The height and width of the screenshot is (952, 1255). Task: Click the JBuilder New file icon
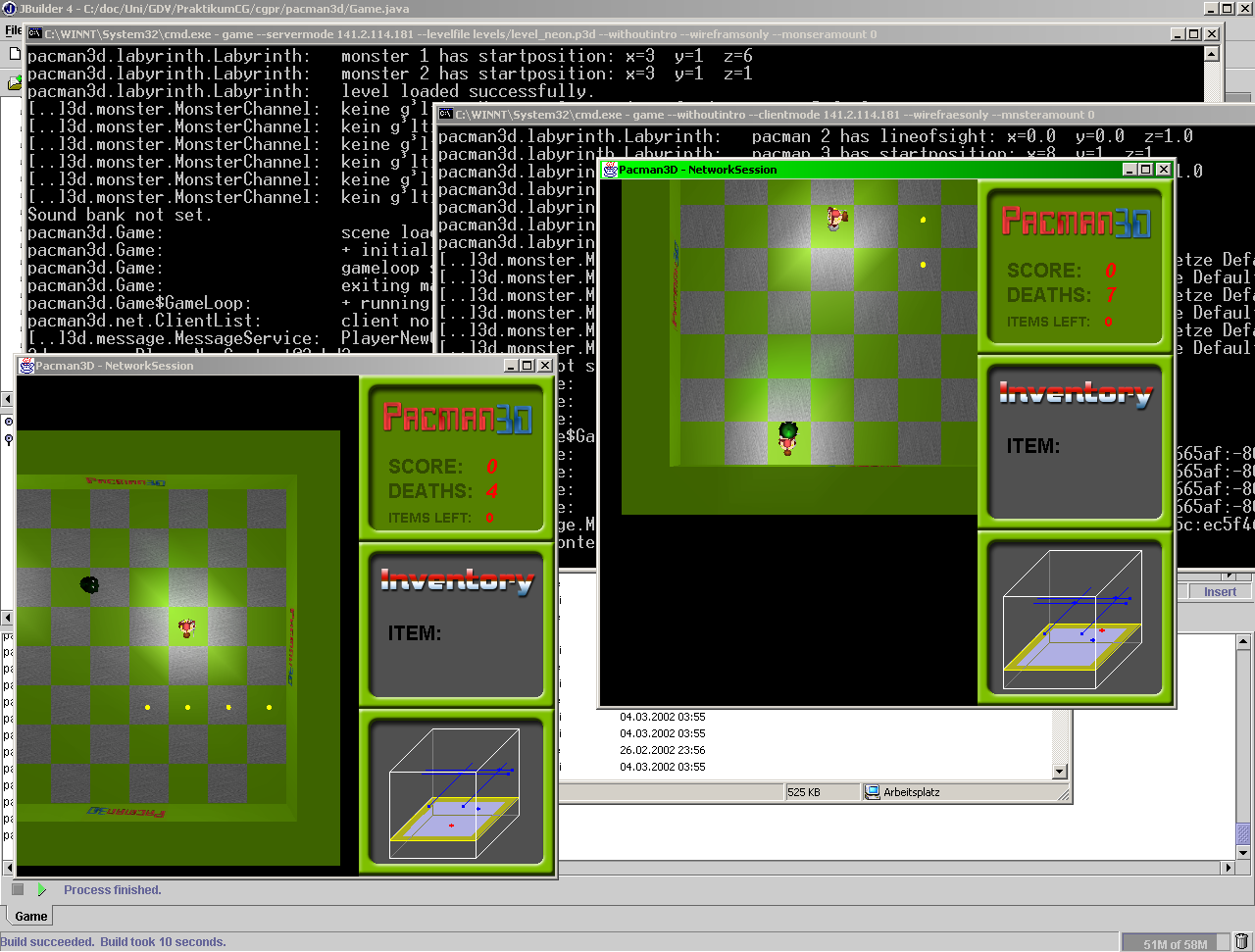(15, 54)
